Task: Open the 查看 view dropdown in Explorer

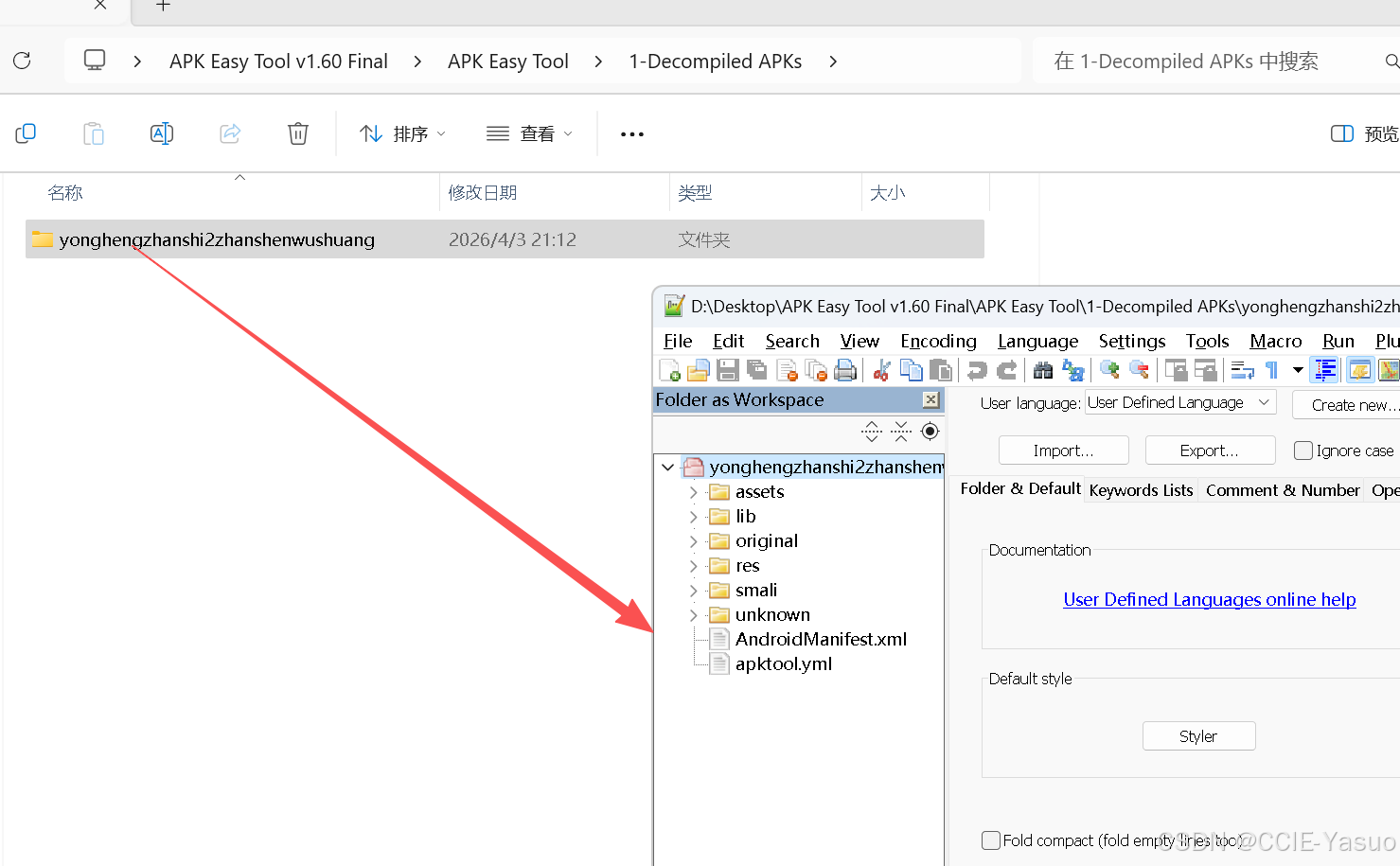Action: click(529, 134)
